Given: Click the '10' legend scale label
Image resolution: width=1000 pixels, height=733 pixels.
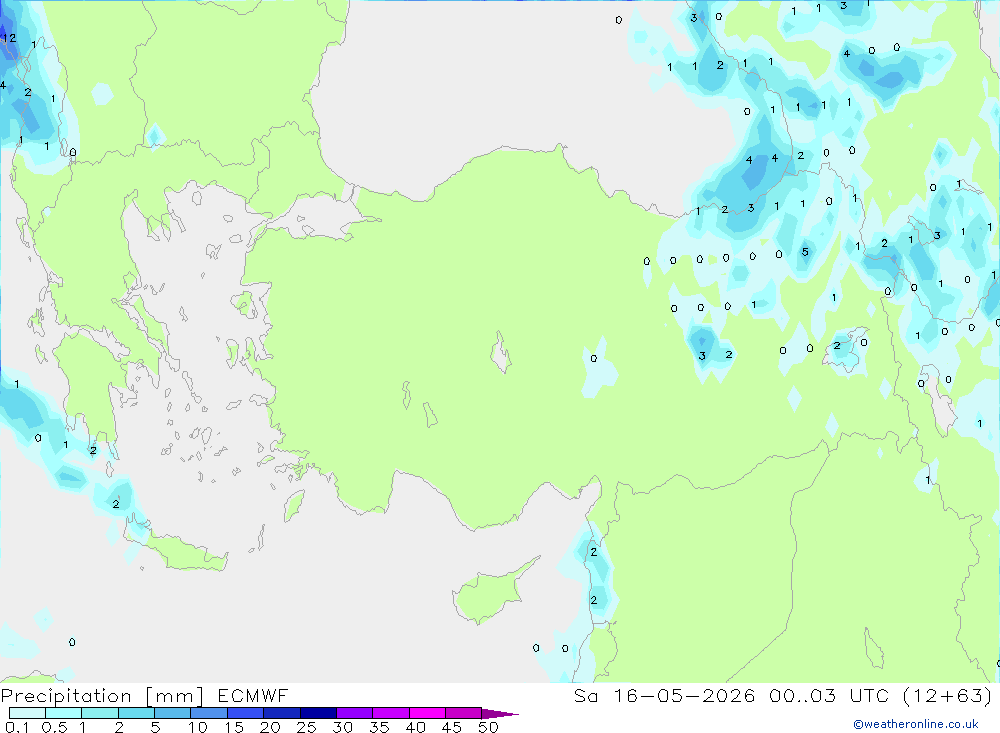Looking at the screenshot, I should point(198,727).
